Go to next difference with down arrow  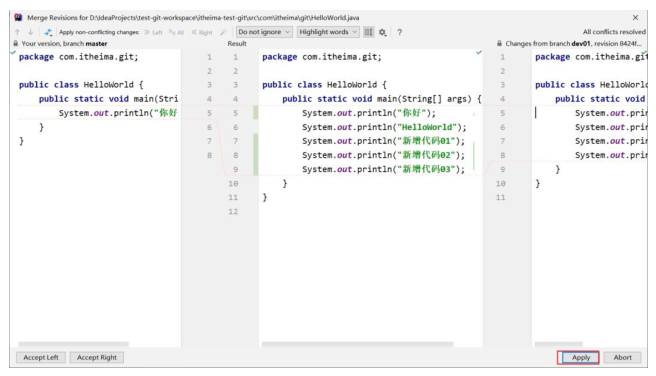(x=31, y=32)
